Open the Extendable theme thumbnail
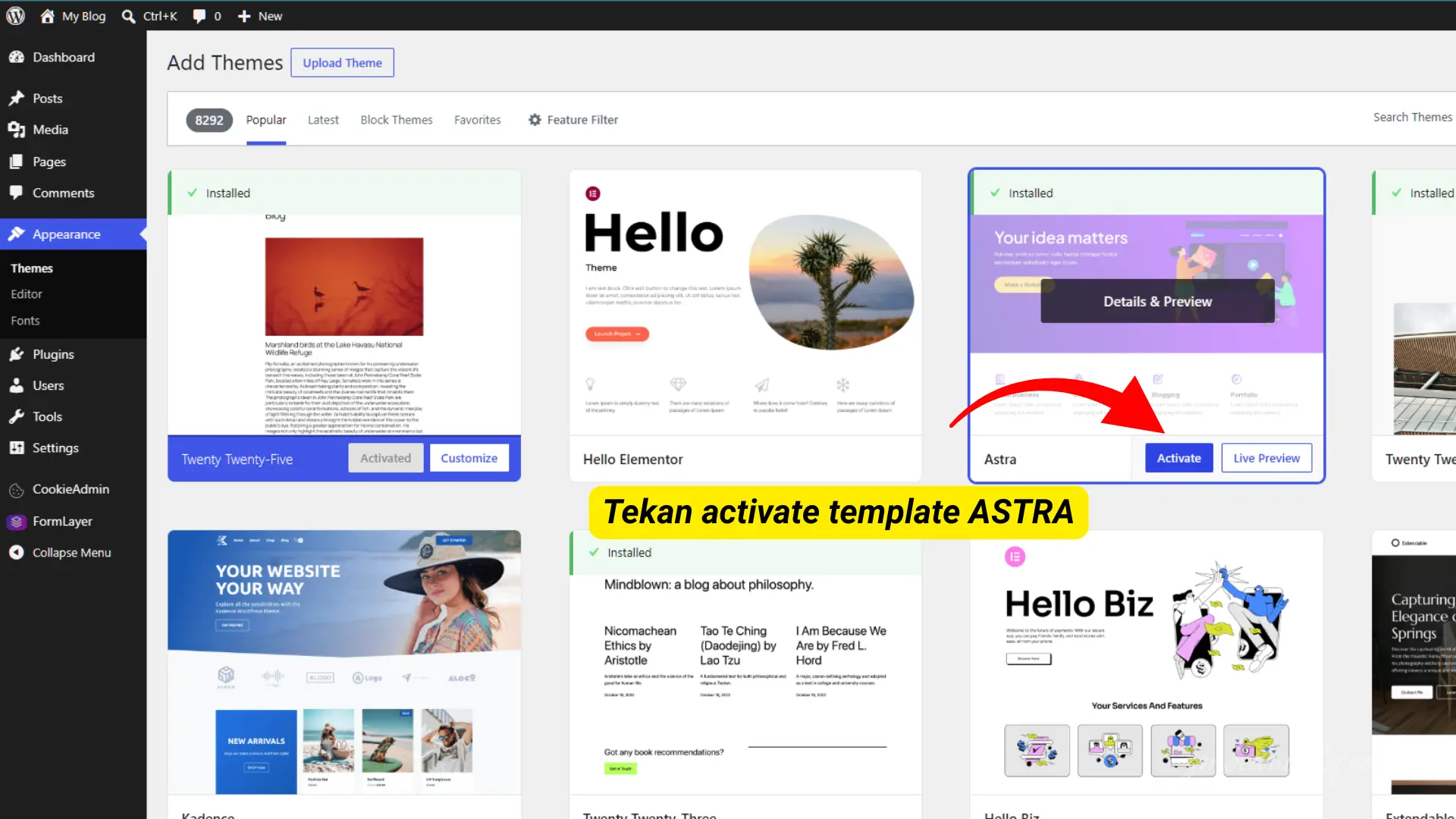Viewport: 1456px width, 819px height. click(1414, 663)
